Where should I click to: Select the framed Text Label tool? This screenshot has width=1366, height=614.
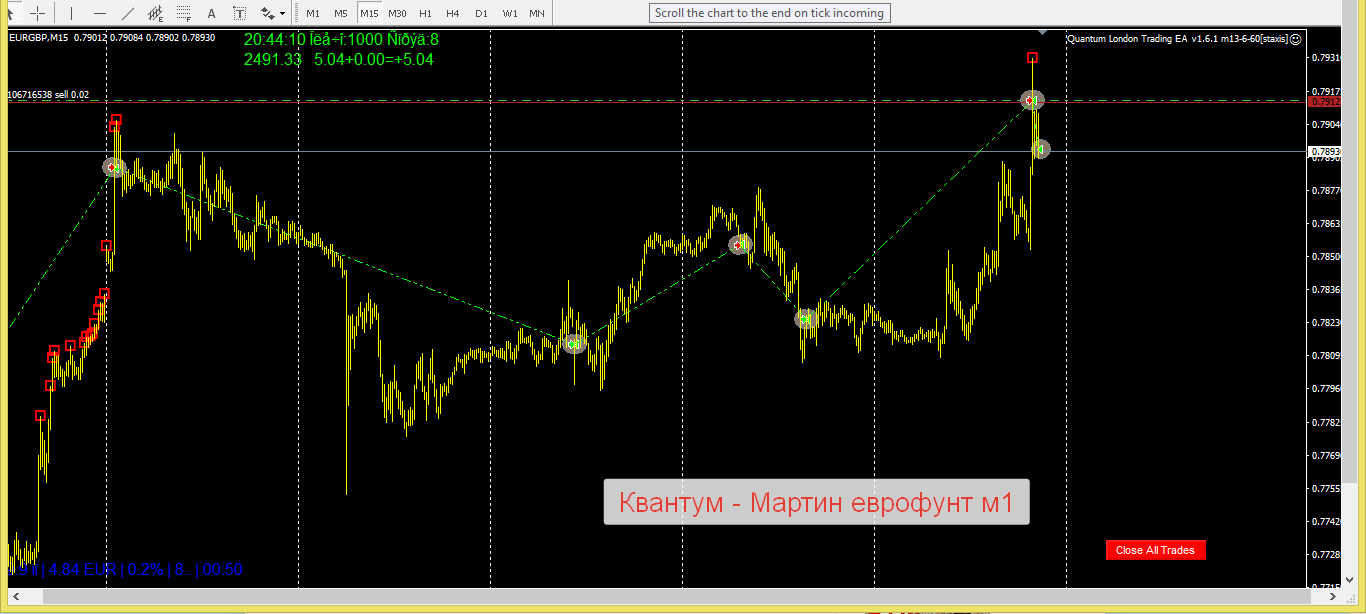point(239,13)
